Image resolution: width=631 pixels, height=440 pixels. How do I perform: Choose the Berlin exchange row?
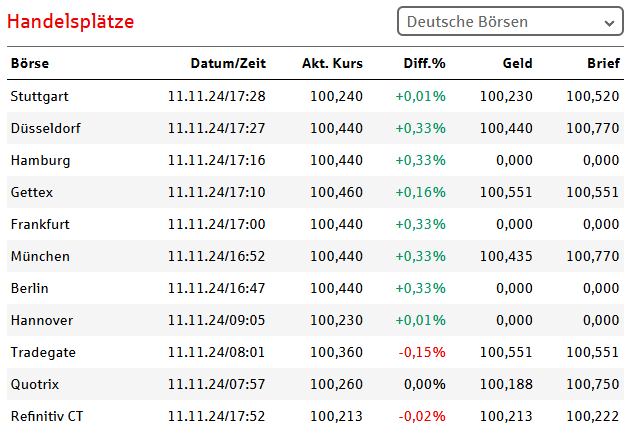29,288
